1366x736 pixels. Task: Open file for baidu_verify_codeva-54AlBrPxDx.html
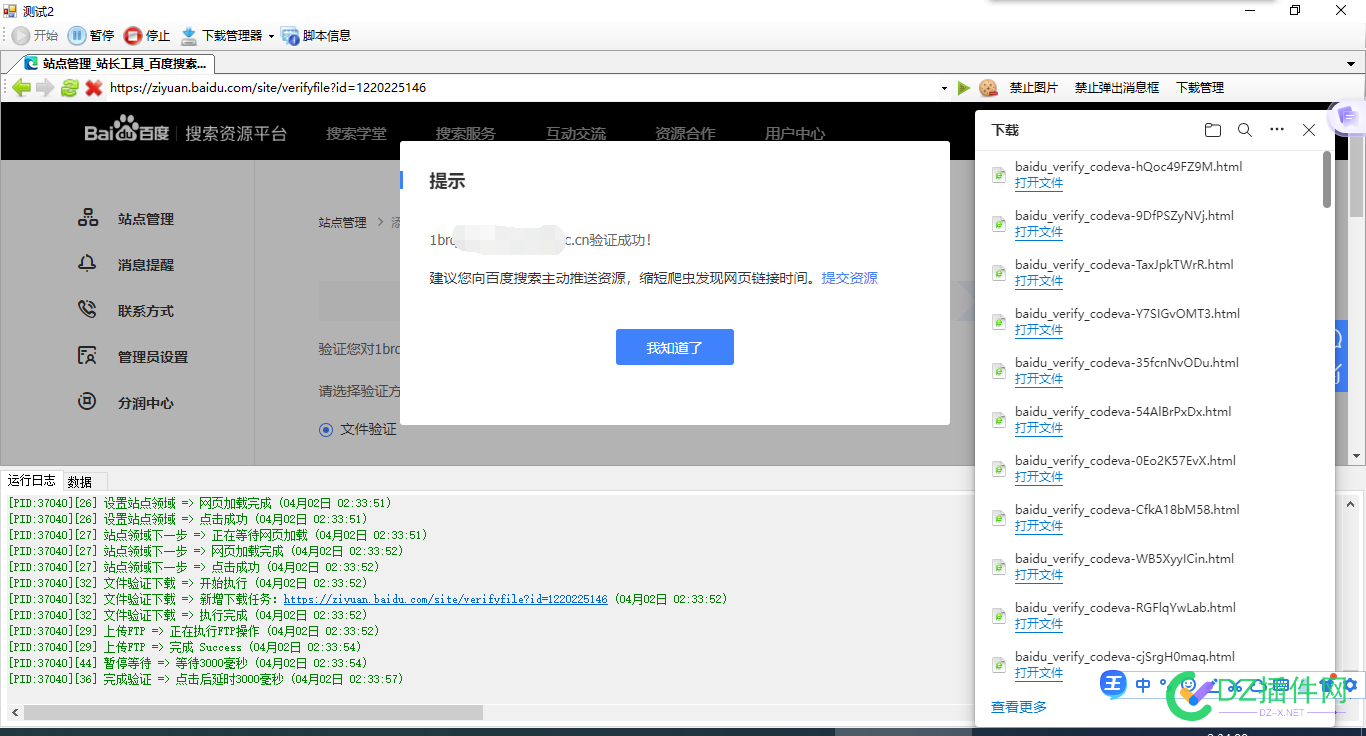(x=1039, y=428)
